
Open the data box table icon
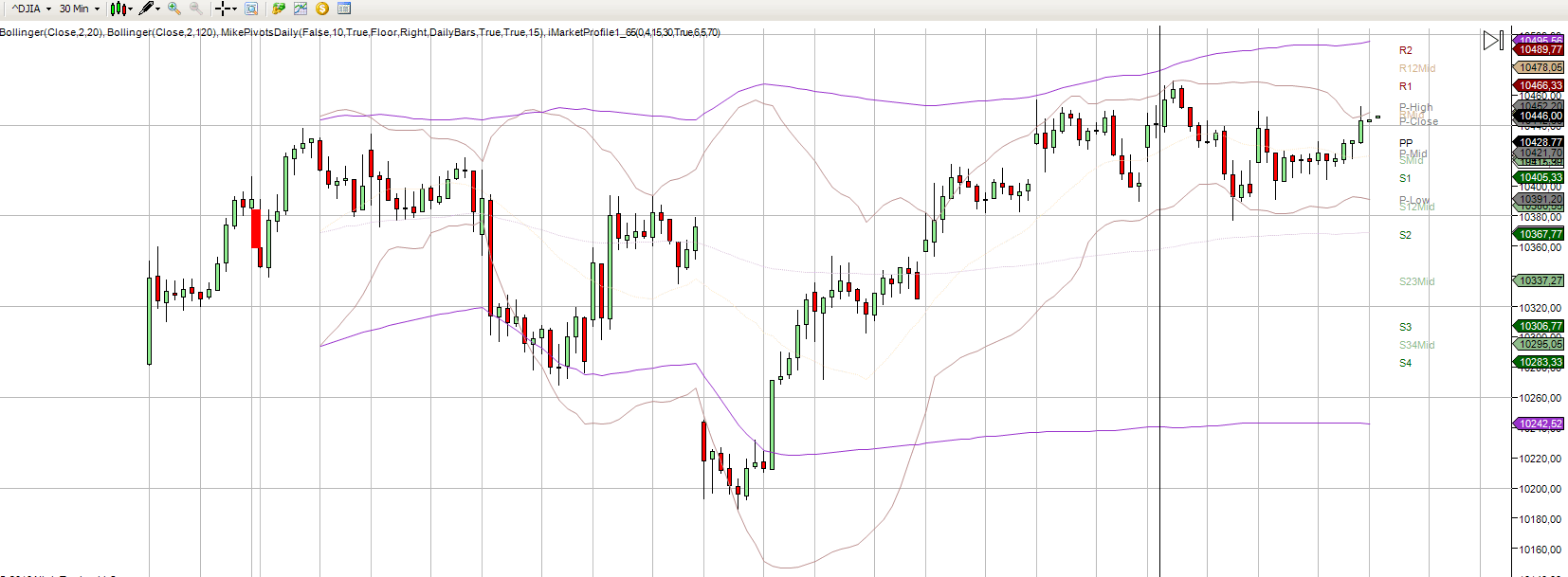pyautogui.click(x=344, y=9)
